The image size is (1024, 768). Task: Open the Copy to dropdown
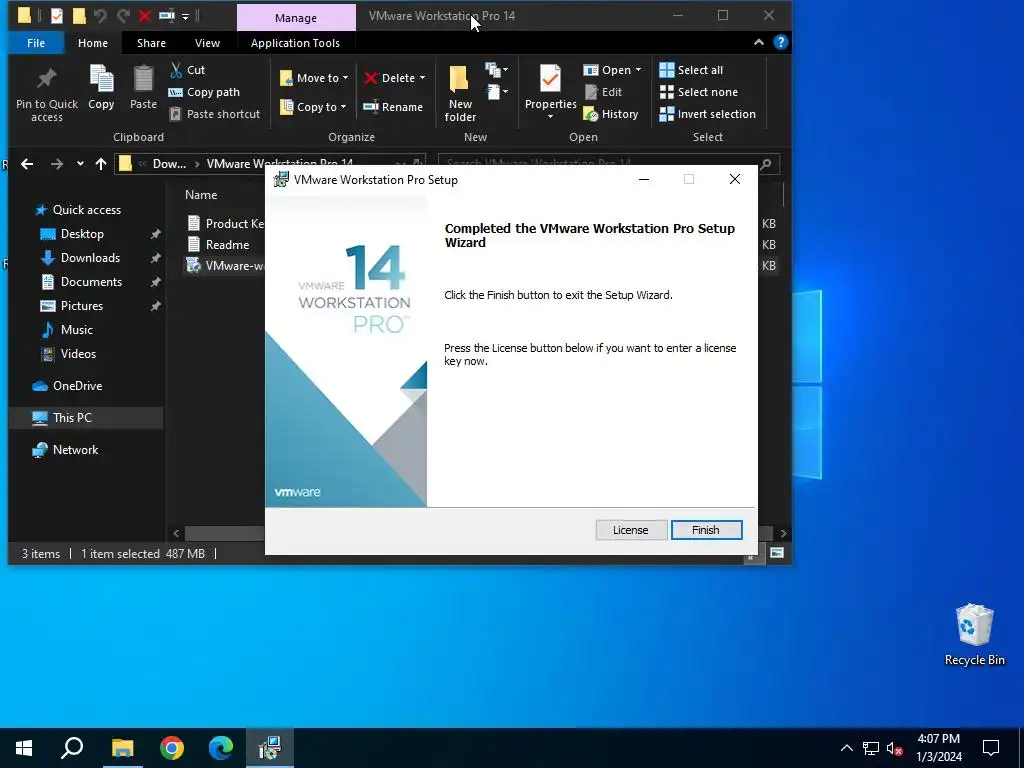click(313, 106)
